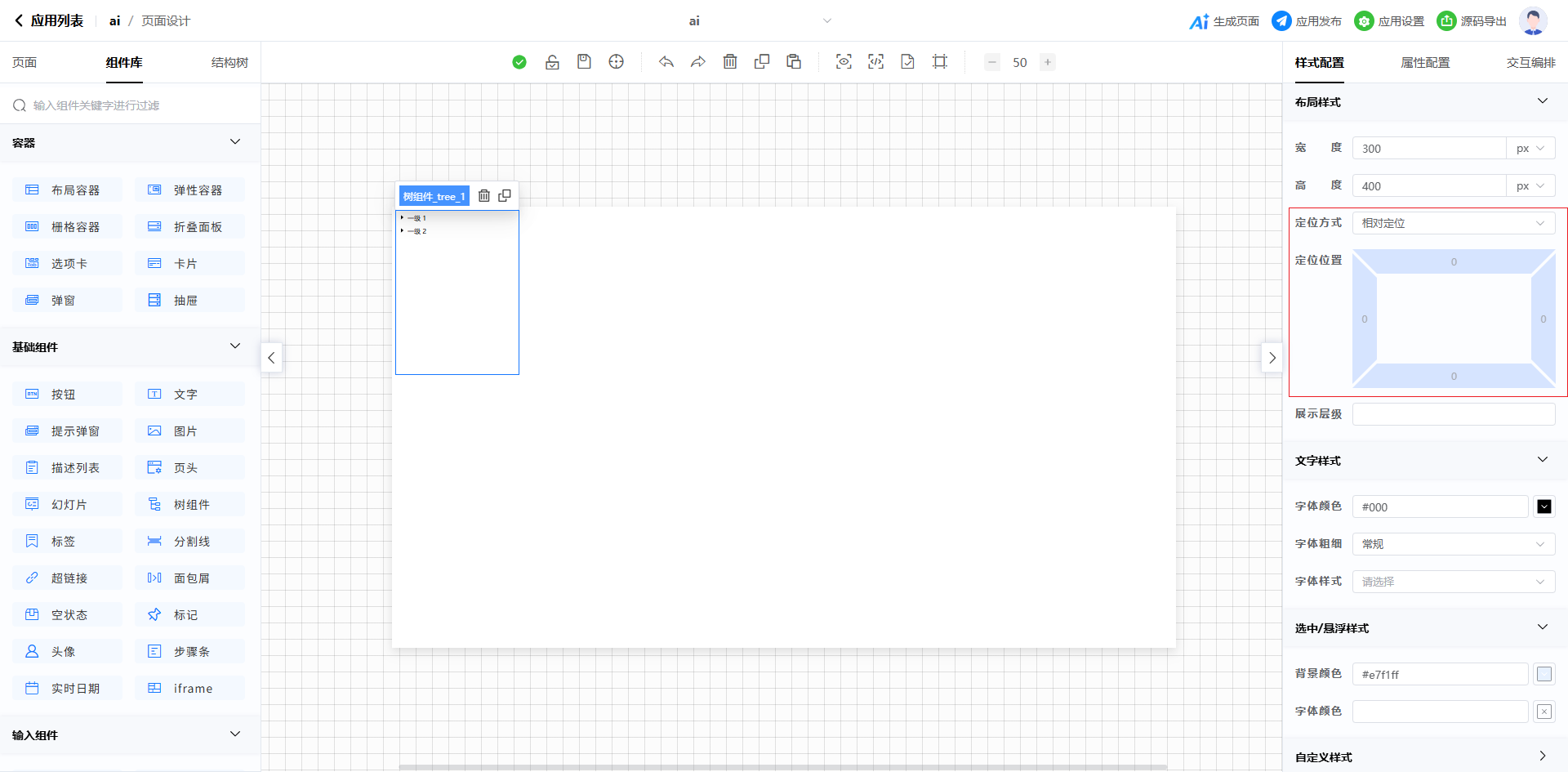Collapse the 容器 section in component library
Screen dimensions: 1568x772
point(235,142)
